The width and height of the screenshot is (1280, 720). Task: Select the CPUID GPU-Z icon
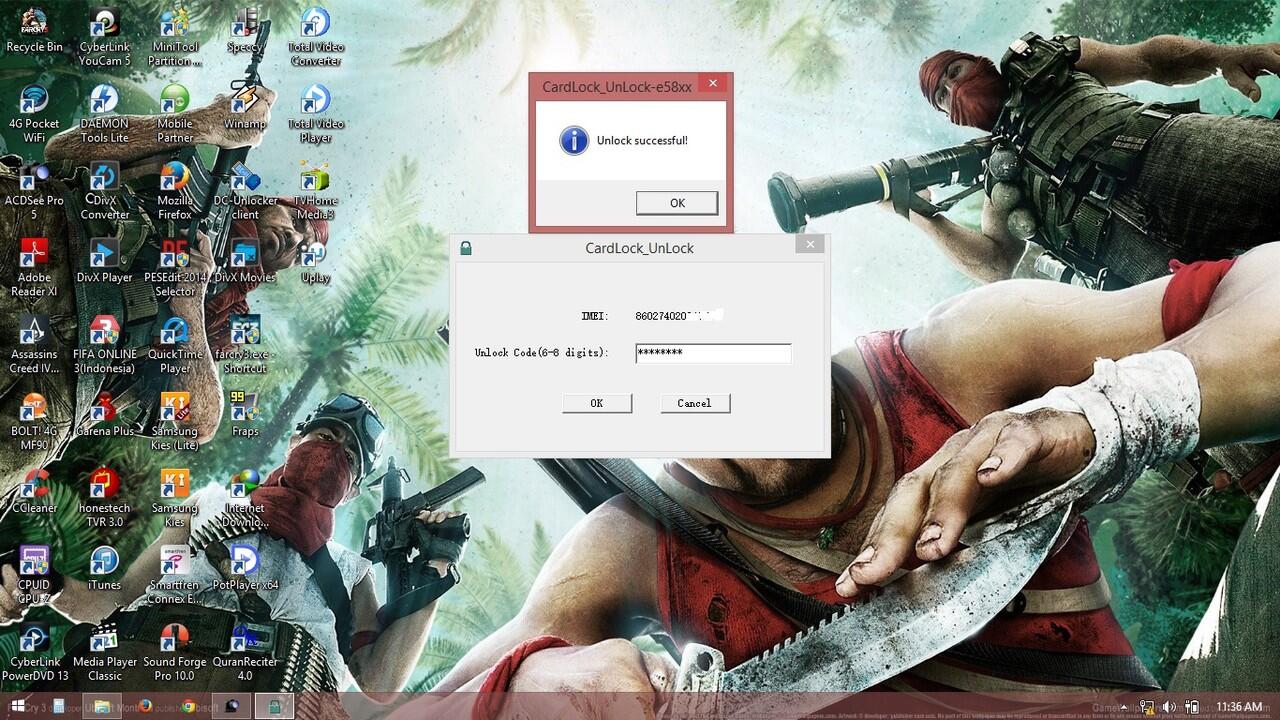[34, 576]
